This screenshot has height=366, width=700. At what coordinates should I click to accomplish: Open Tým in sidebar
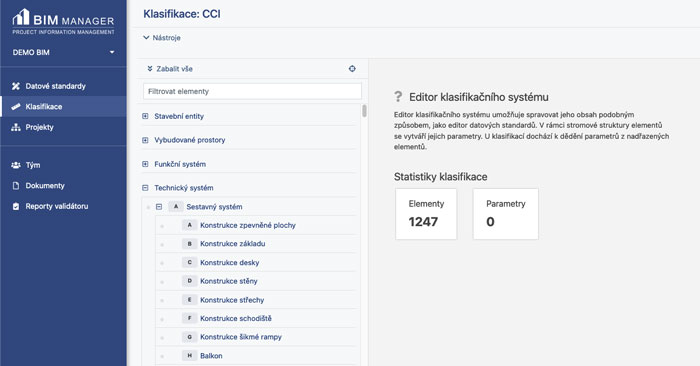63,165
